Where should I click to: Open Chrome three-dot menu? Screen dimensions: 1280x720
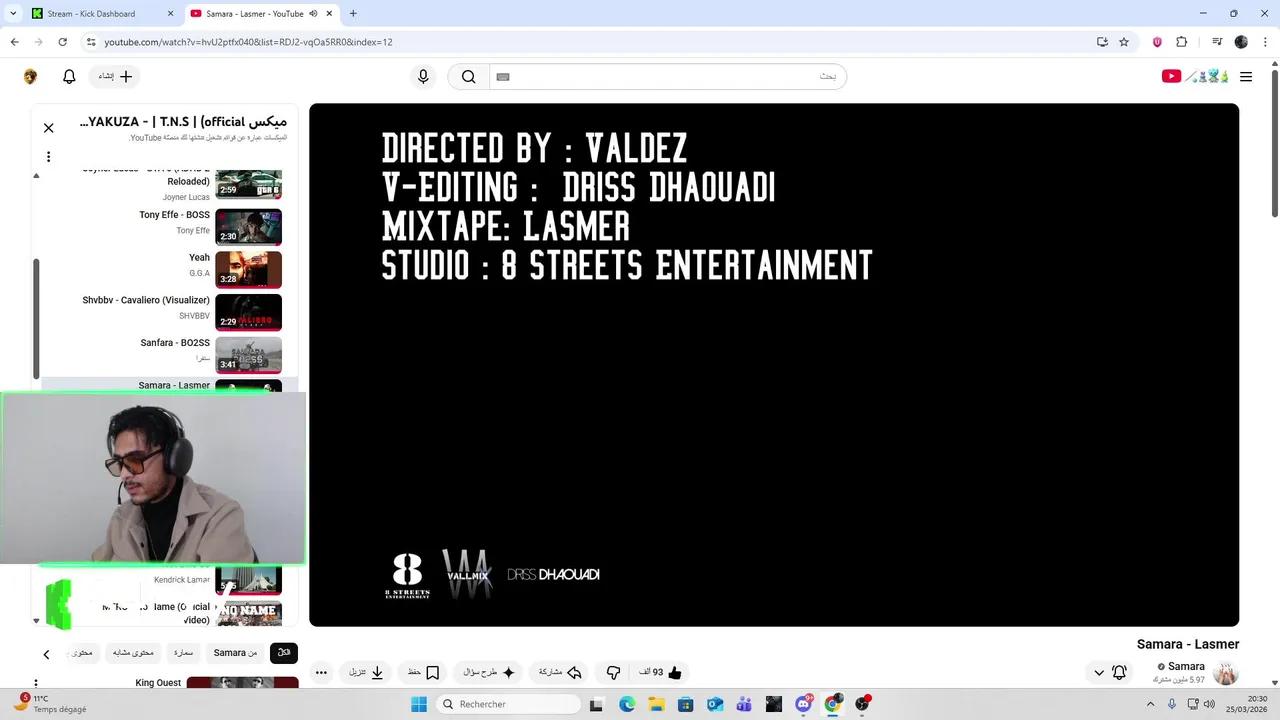click(1265, 42)
